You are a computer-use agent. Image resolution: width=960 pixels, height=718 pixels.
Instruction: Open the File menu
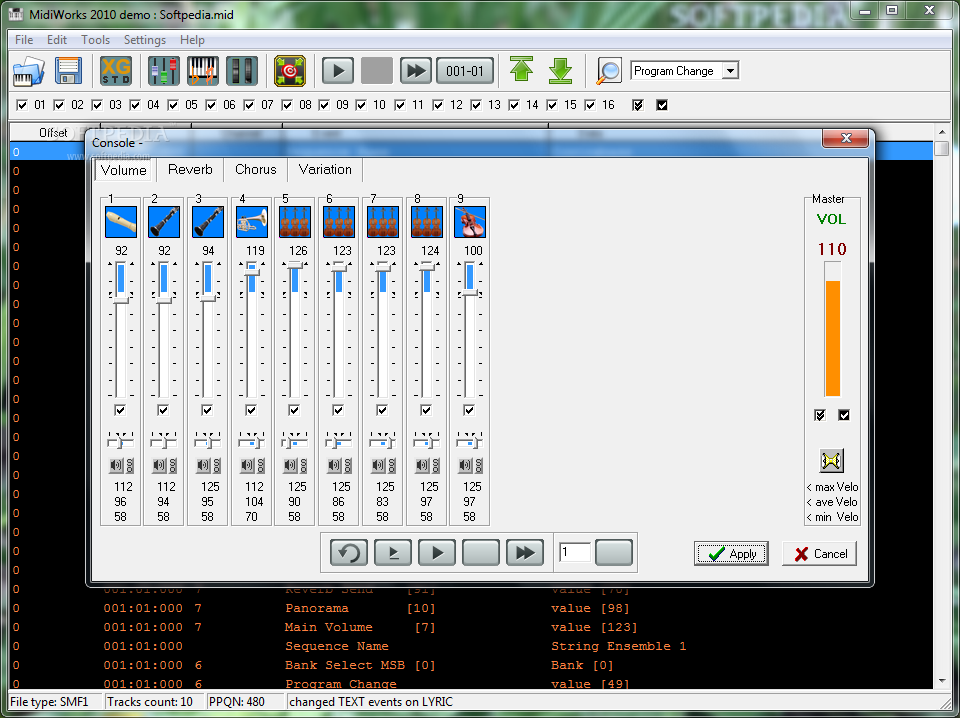click(24, 40)
